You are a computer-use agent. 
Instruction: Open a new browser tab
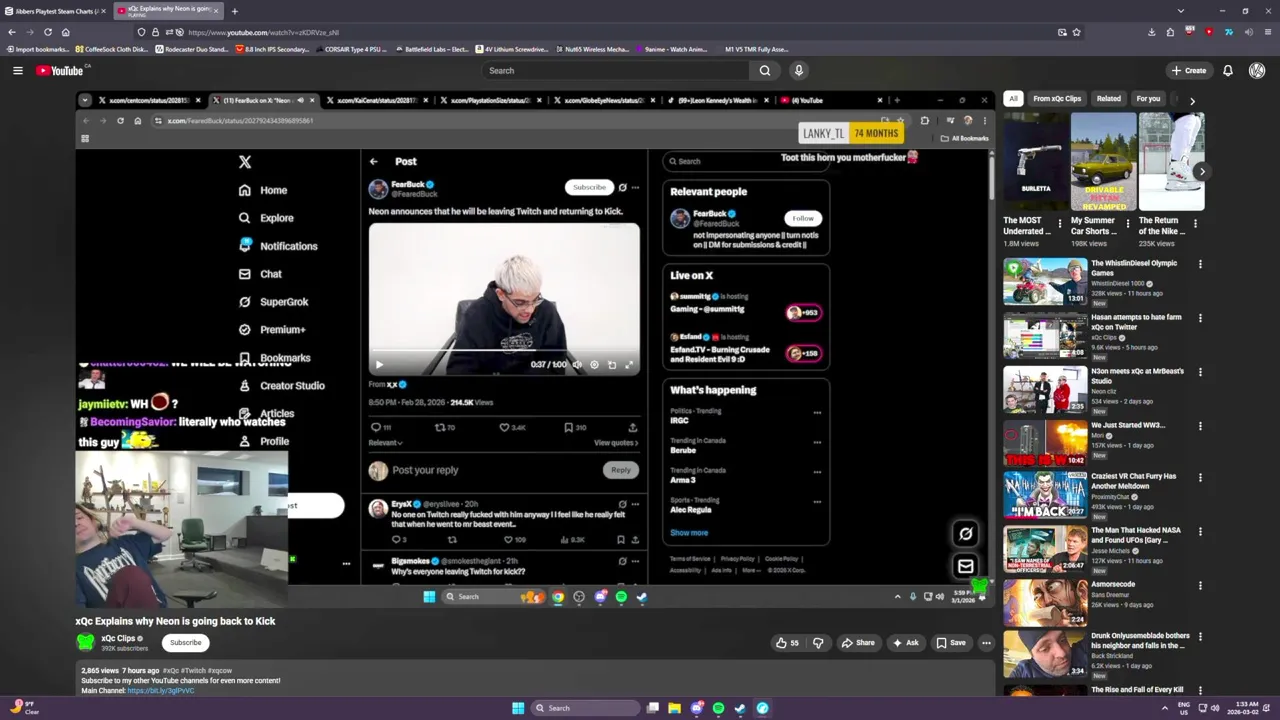pos(234,11)
